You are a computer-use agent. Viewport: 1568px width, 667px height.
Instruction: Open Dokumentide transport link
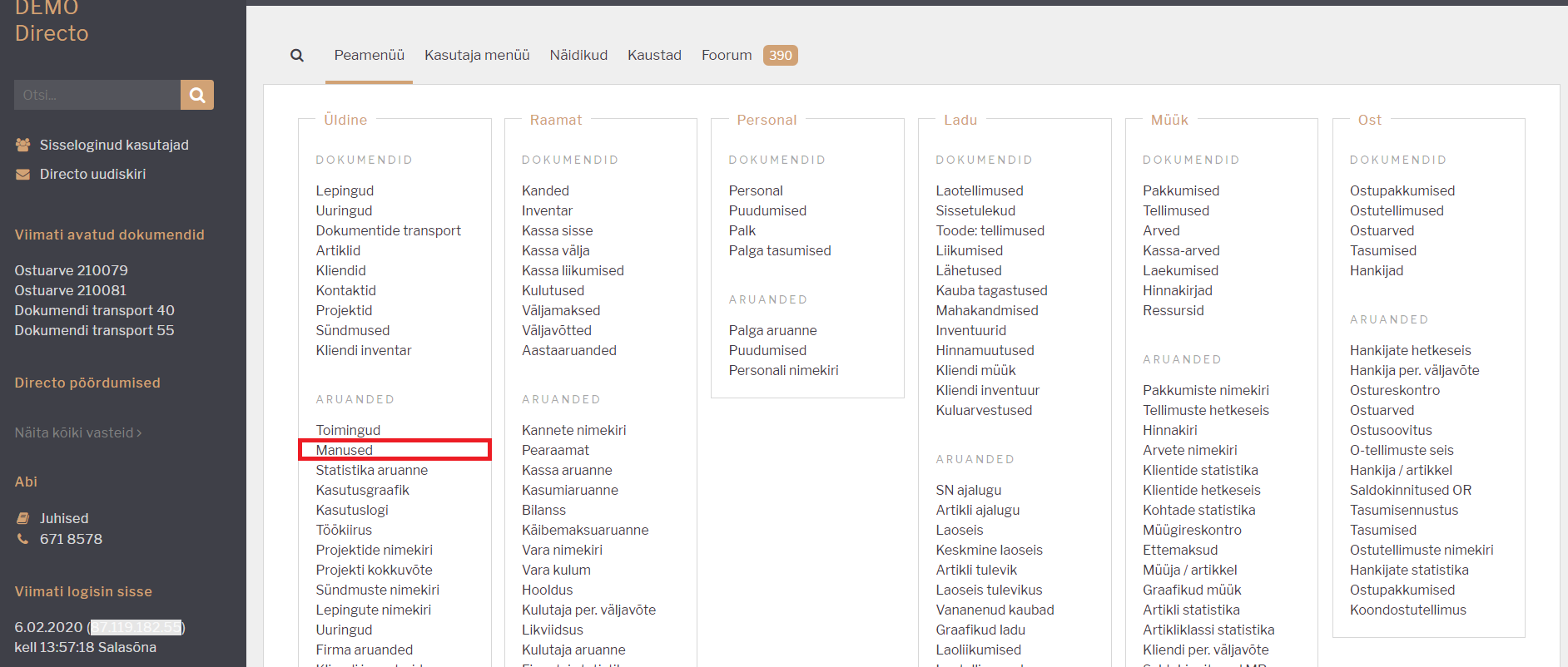coord(388,230)
